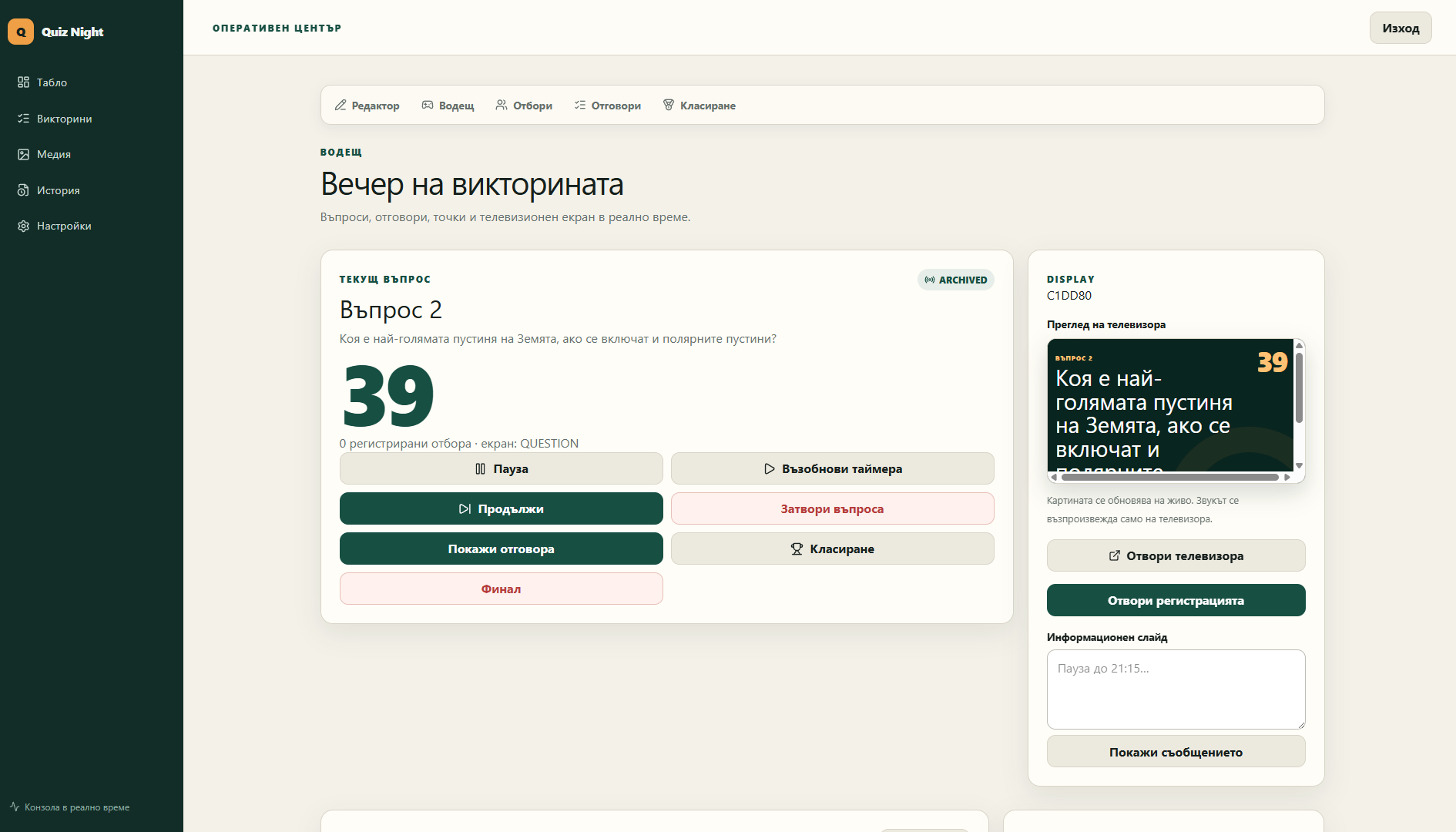Pause the question with Пауза
Image resolution: width=1456 pixels, height=832 pixels.
coord(502,468)
